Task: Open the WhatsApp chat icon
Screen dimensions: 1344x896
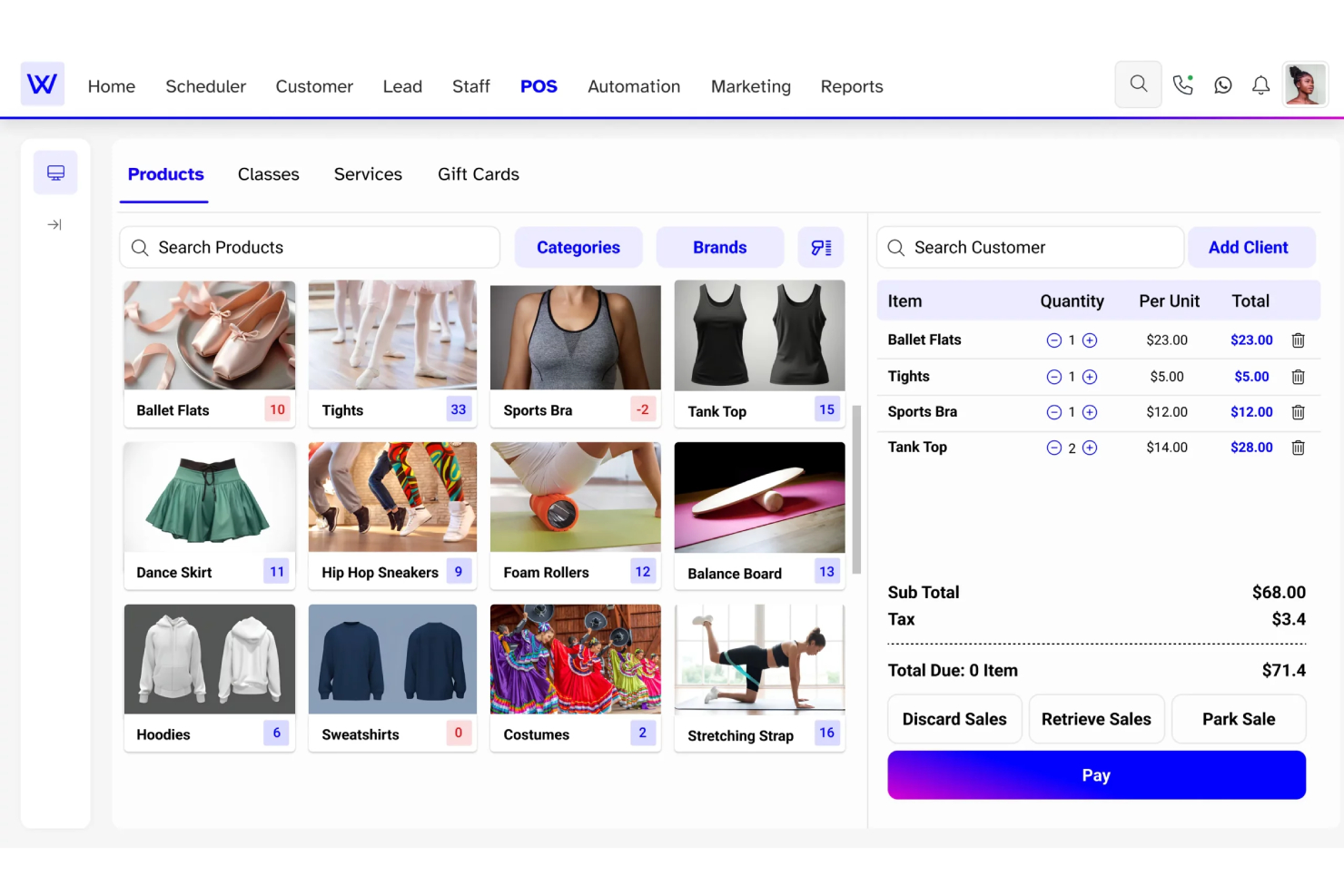Action: pyautogui.click(x=1223, y=85)
